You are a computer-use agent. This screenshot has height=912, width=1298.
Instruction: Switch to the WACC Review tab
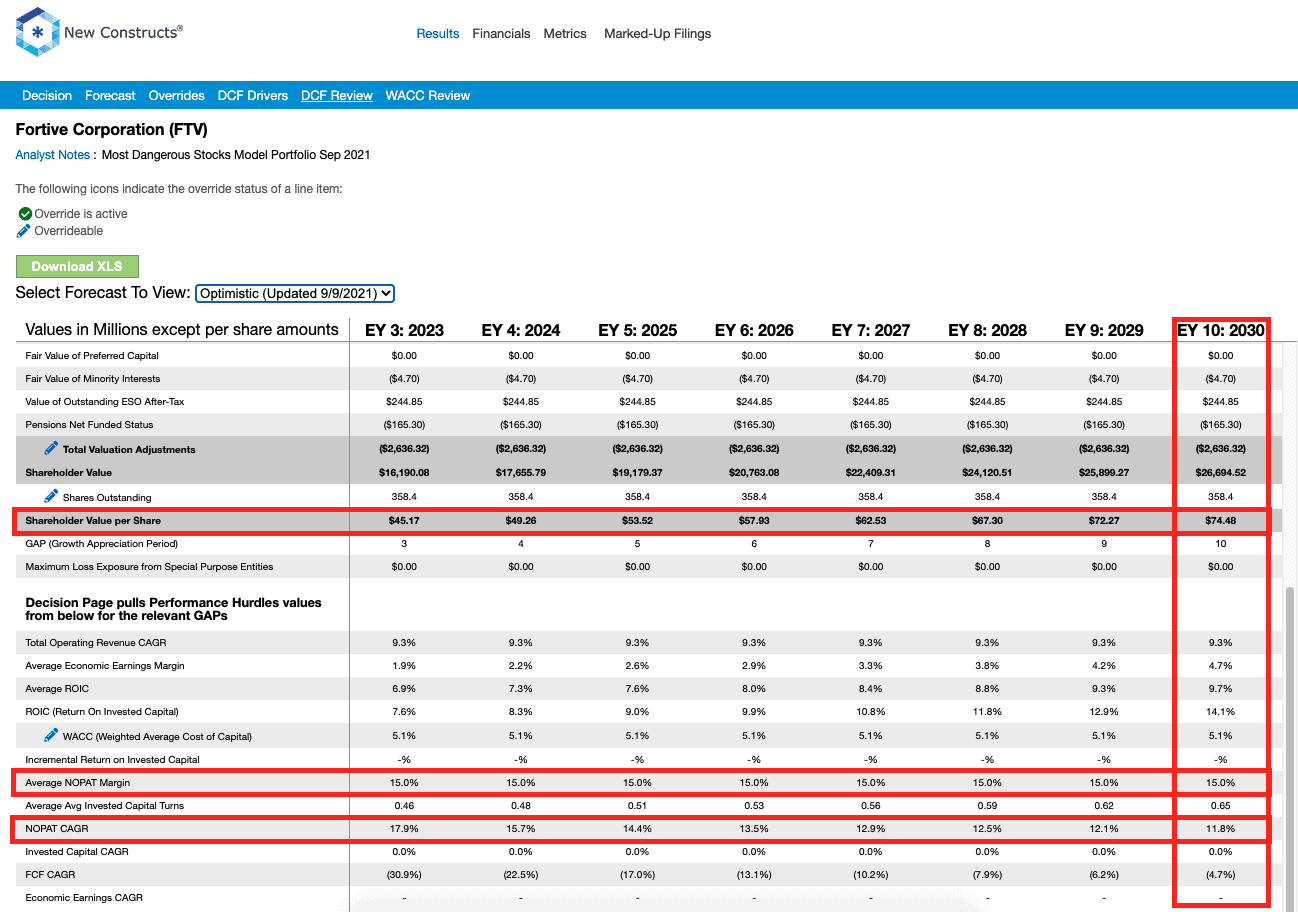428,96
